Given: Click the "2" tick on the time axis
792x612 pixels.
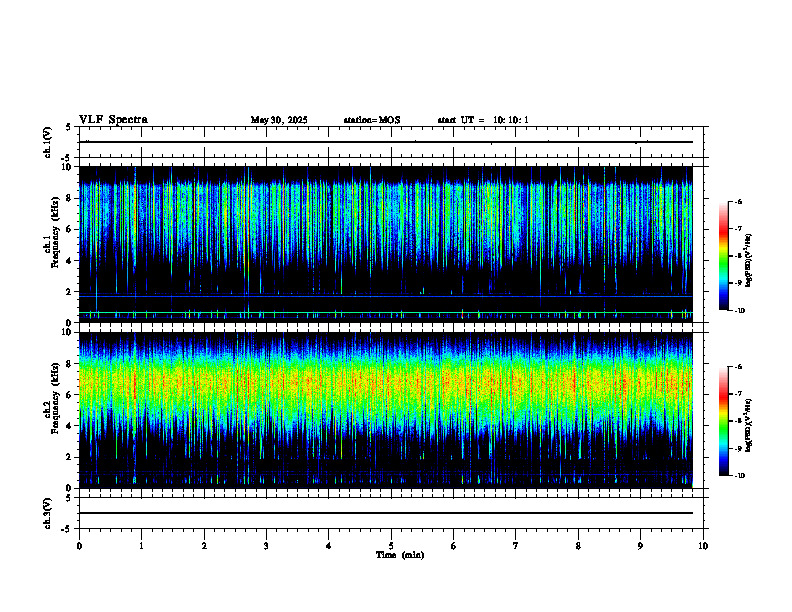Looking at the screenshot, I should point(204,546).
